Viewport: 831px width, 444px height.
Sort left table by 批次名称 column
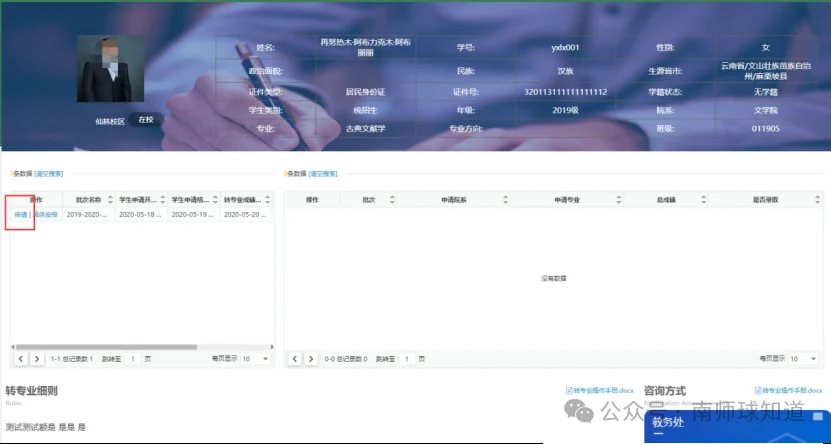tap(110, 200)
